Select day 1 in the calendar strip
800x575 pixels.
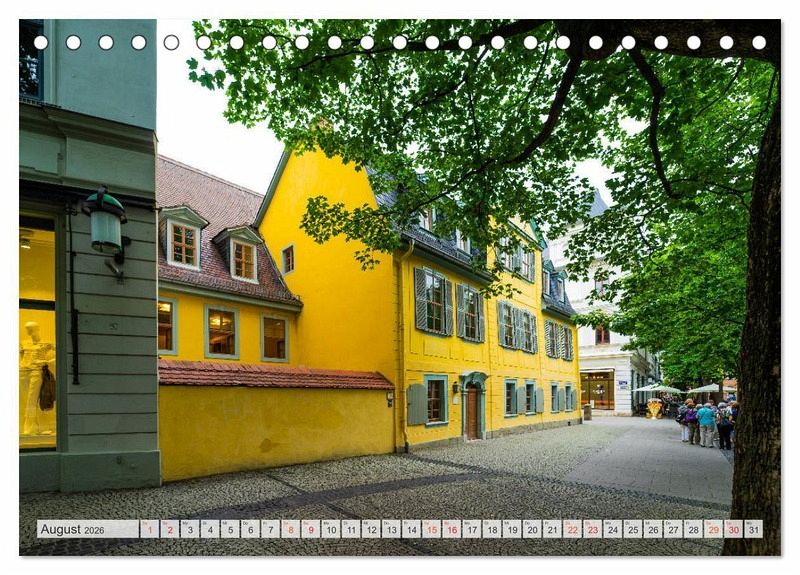coord(149,529)
